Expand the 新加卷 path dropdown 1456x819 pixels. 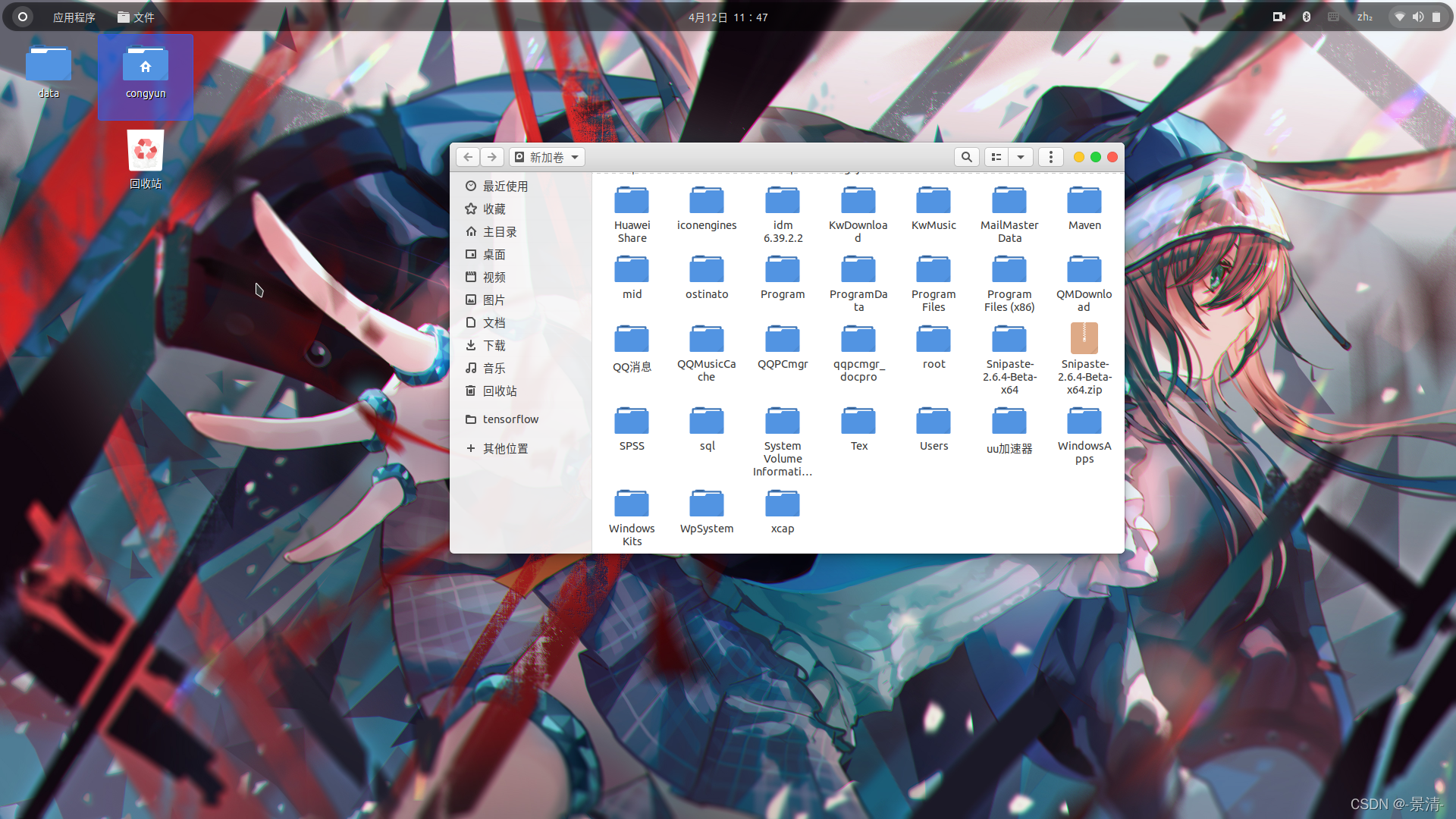click(547, 157)
